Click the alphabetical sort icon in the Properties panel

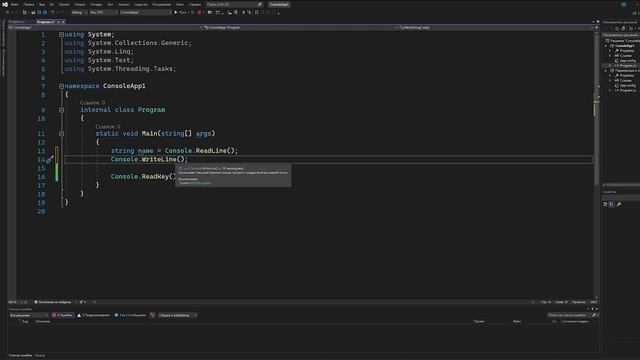(611, 204)
